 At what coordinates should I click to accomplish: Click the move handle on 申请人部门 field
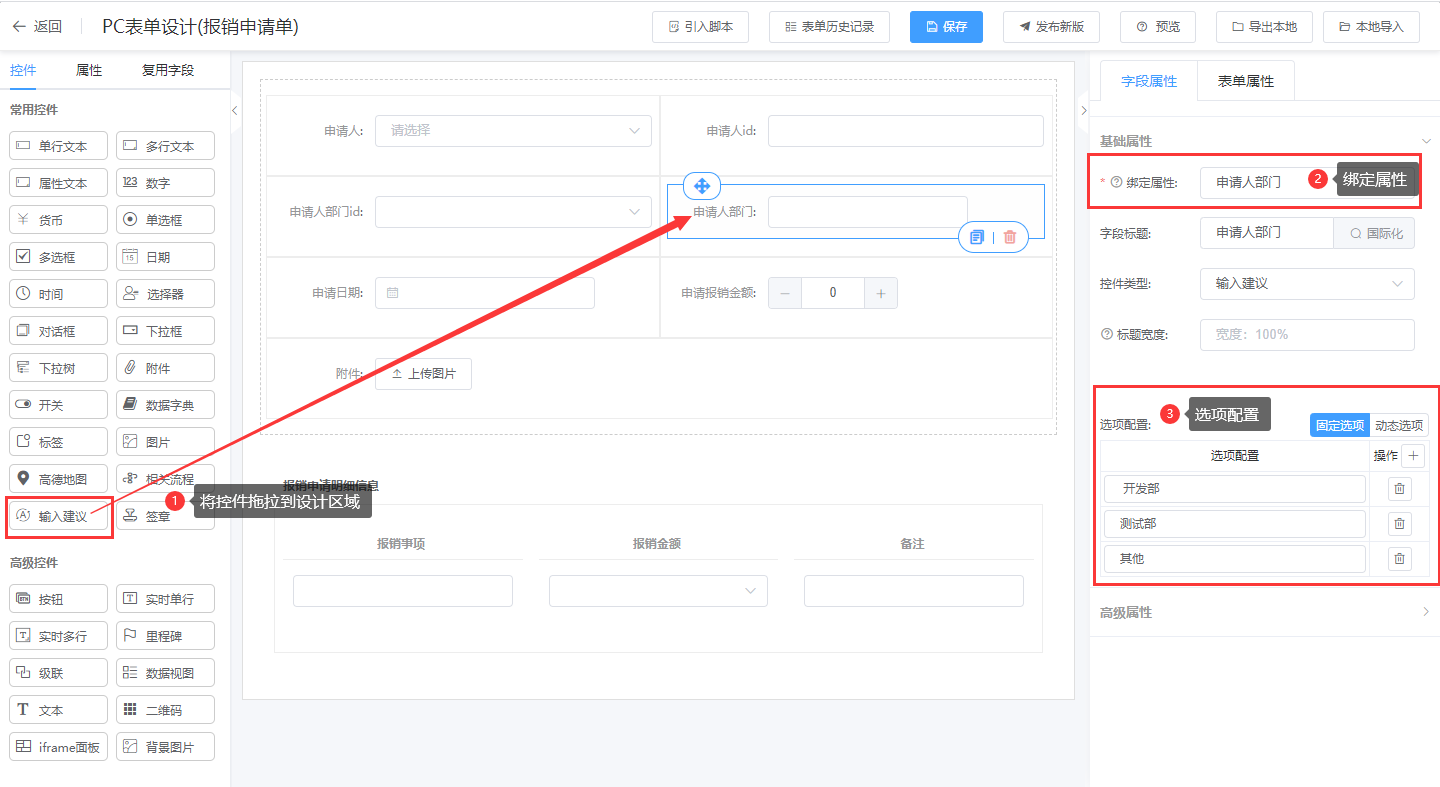[702, 185]
